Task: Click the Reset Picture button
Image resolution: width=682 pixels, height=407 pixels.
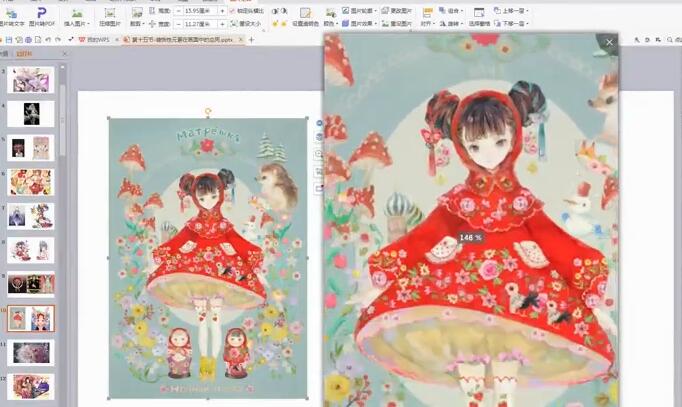Action: coord(397,23)
